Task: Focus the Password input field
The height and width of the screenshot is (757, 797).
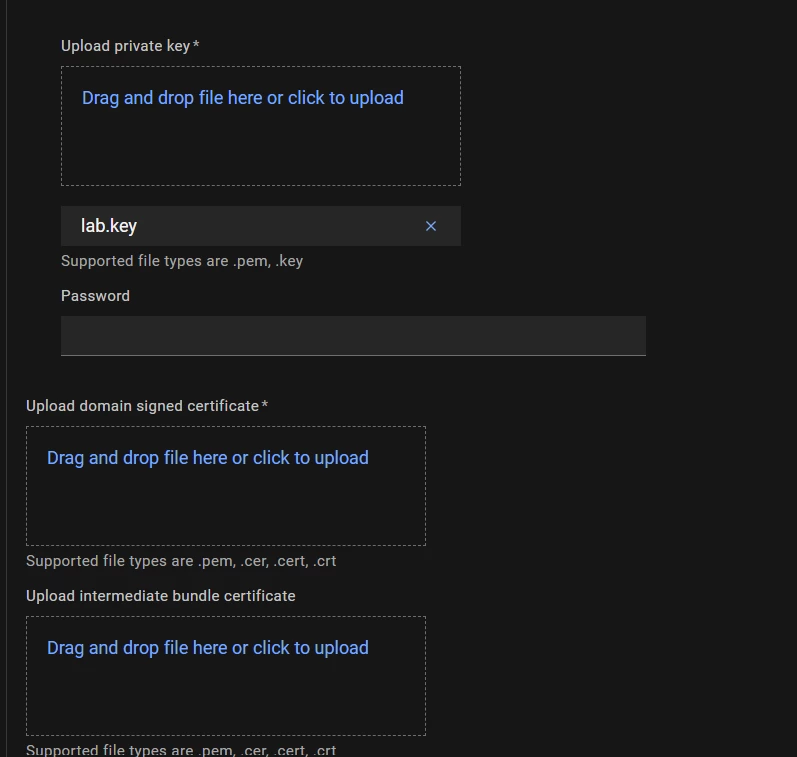Action: [x=353, y=336]
